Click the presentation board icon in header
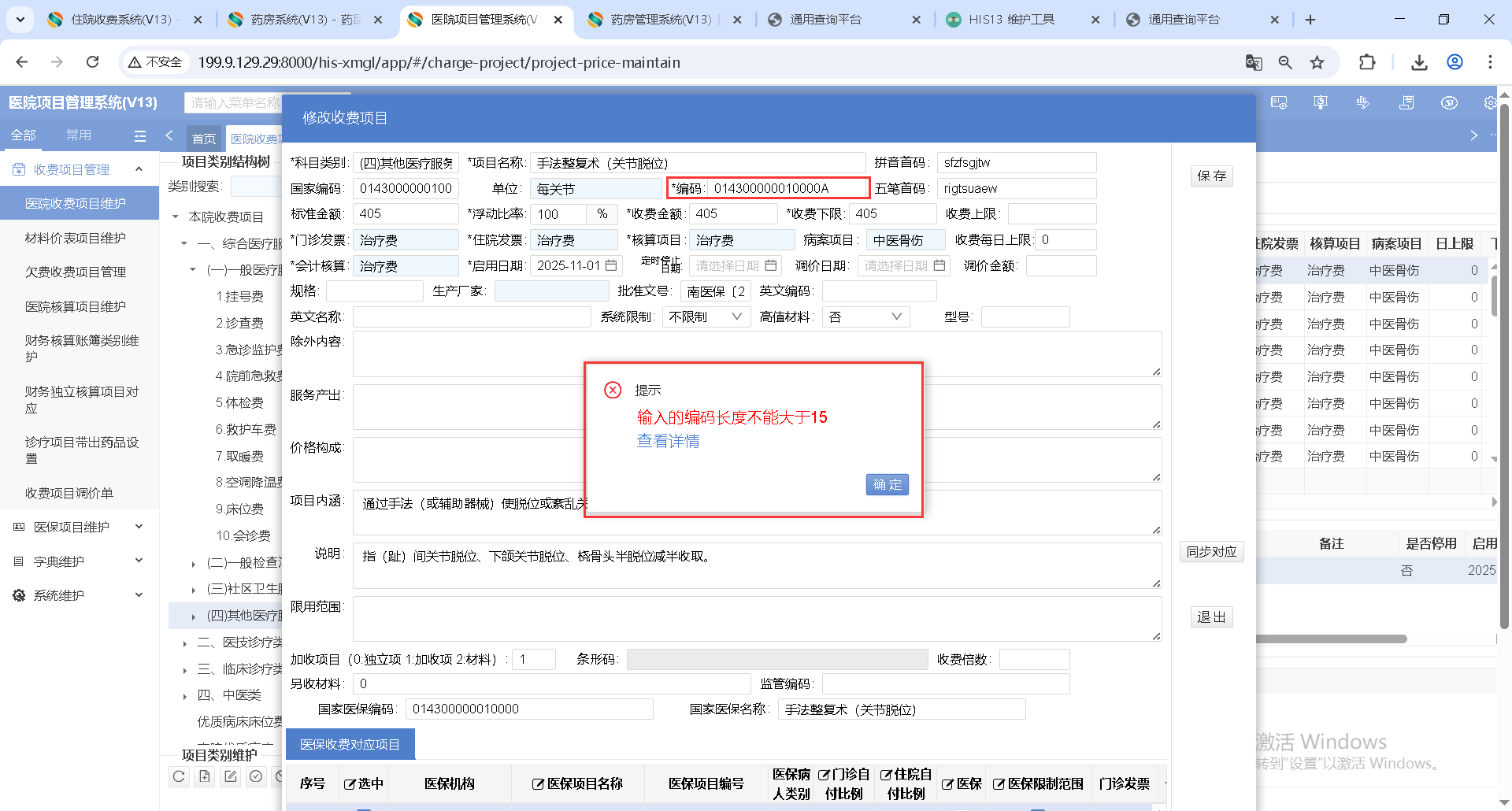 pos(1321,102)
